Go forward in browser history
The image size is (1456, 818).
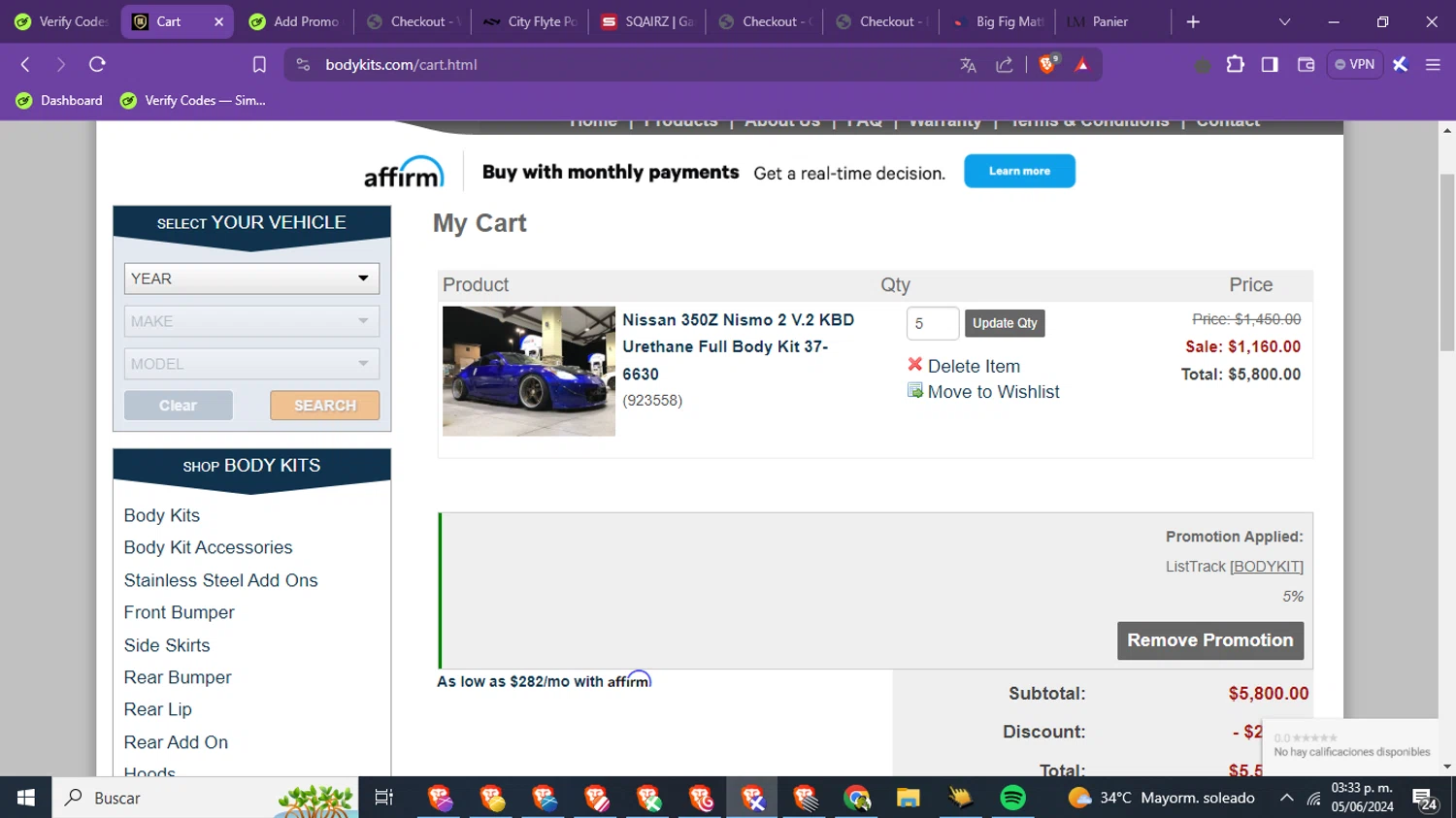click(61, 65)
